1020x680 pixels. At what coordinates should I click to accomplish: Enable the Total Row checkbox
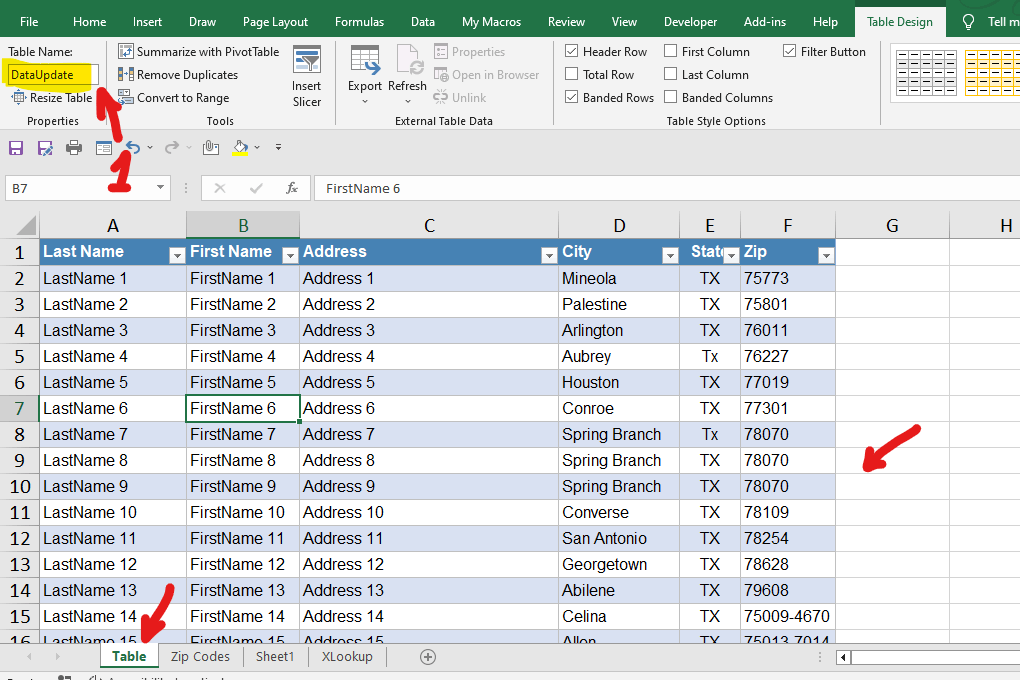572,74
